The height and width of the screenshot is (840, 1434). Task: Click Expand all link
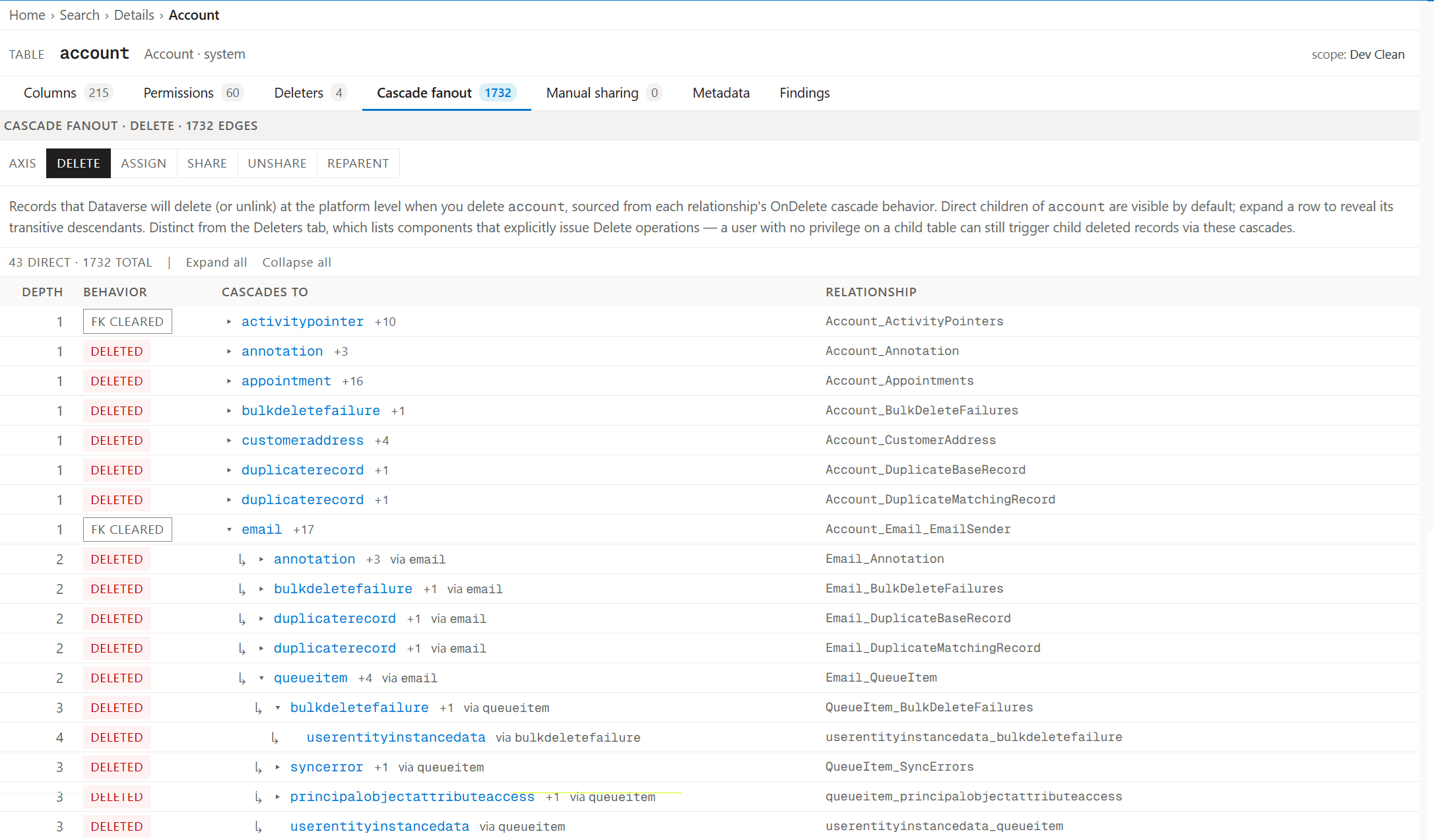click(x=216, y=263)
